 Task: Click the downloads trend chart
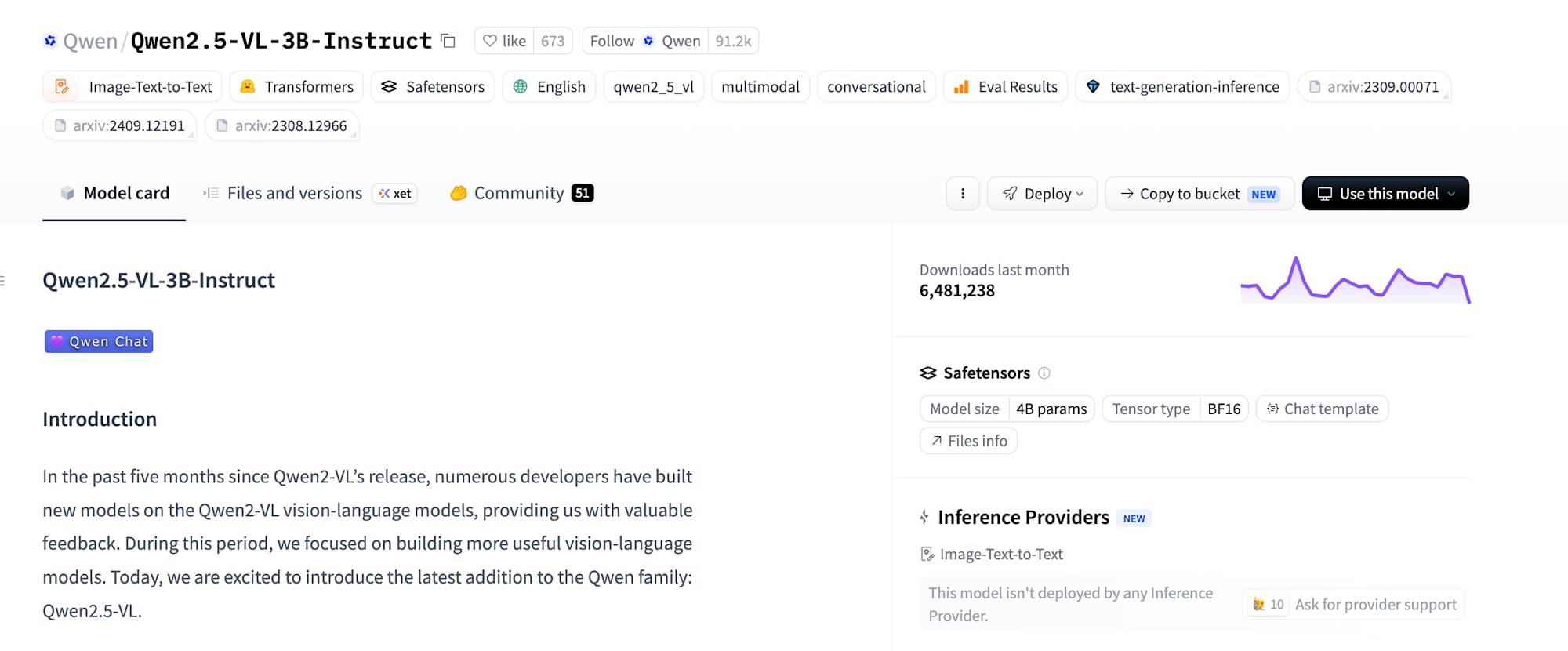[1355, 280]
